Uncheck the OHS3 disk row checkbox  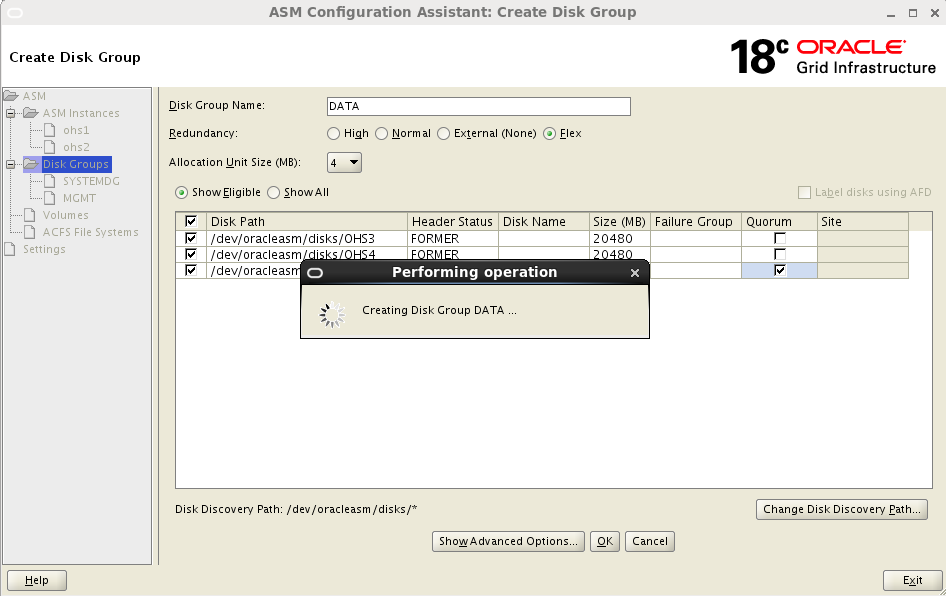(191, 238)
